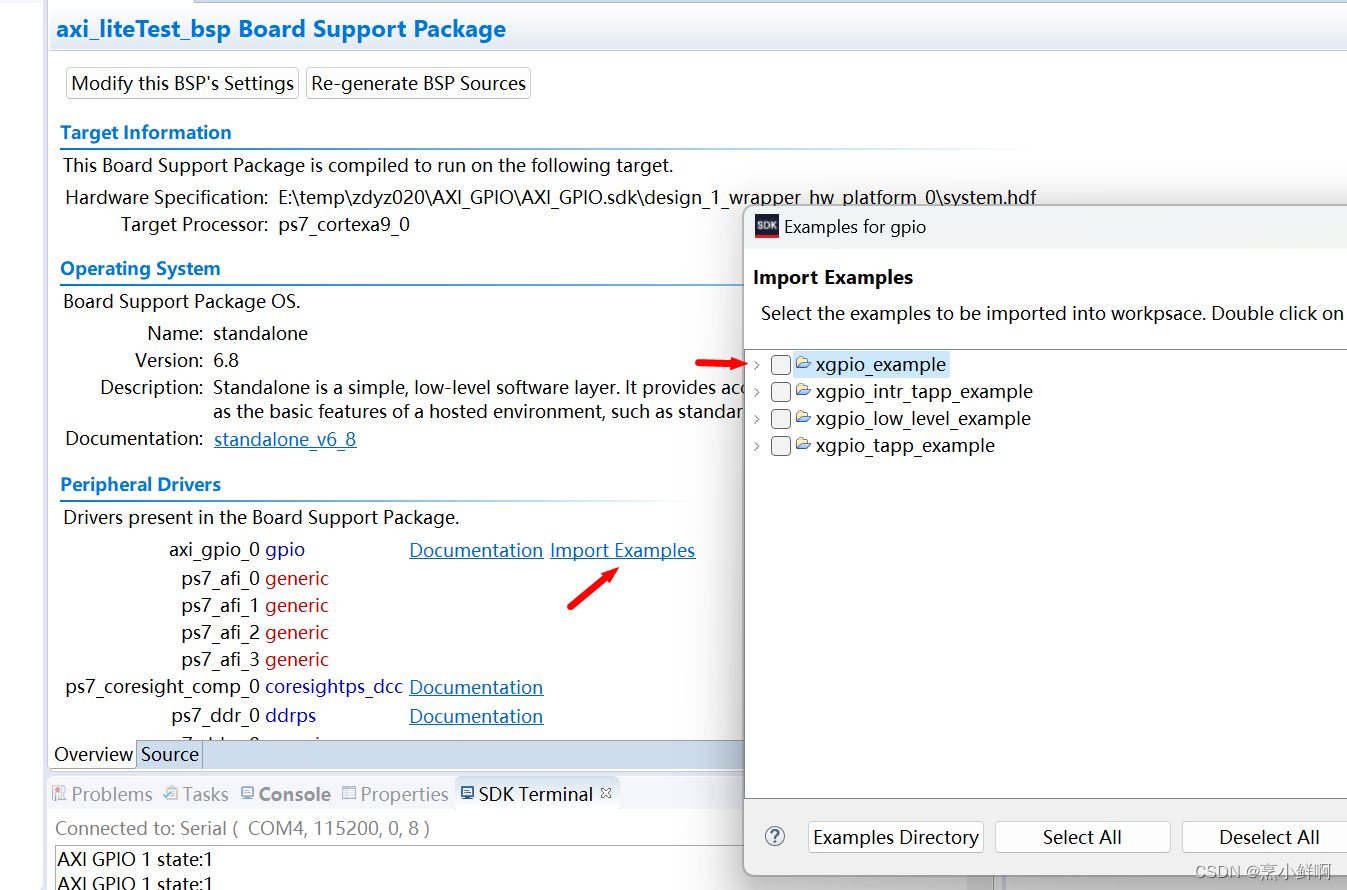Screen dimensions: 1347x890
Task: Expand the xgpio_intr_tapp_example tree node
Action: tap(757, 392)
